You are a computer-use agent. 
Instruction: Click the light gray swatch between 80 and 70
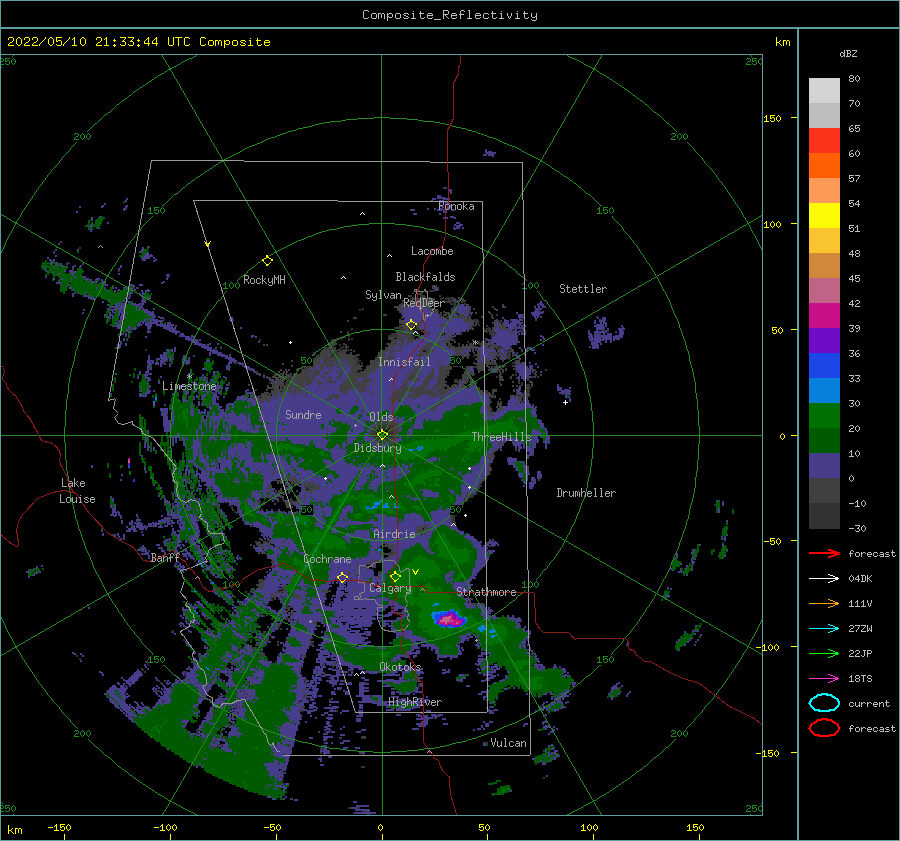(824, 91)
